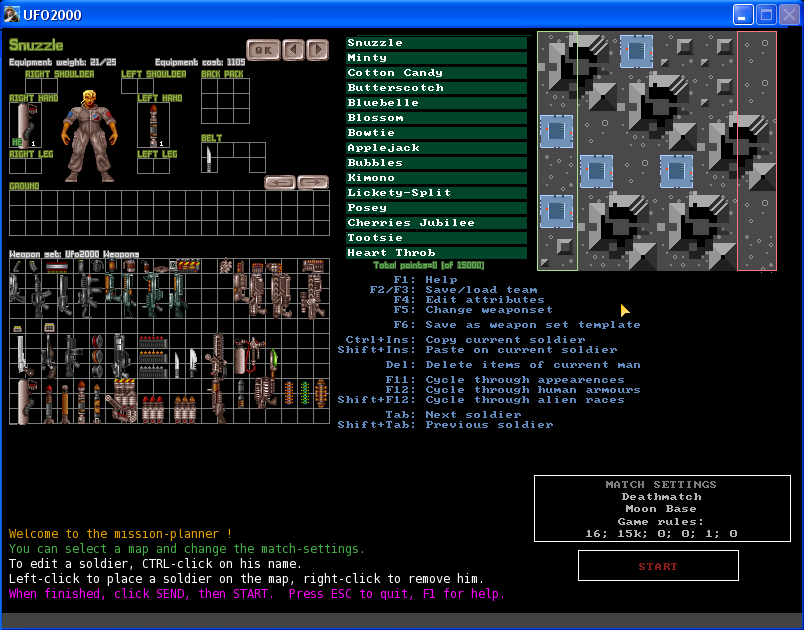Grab the knife from the Belt slot

209,157
